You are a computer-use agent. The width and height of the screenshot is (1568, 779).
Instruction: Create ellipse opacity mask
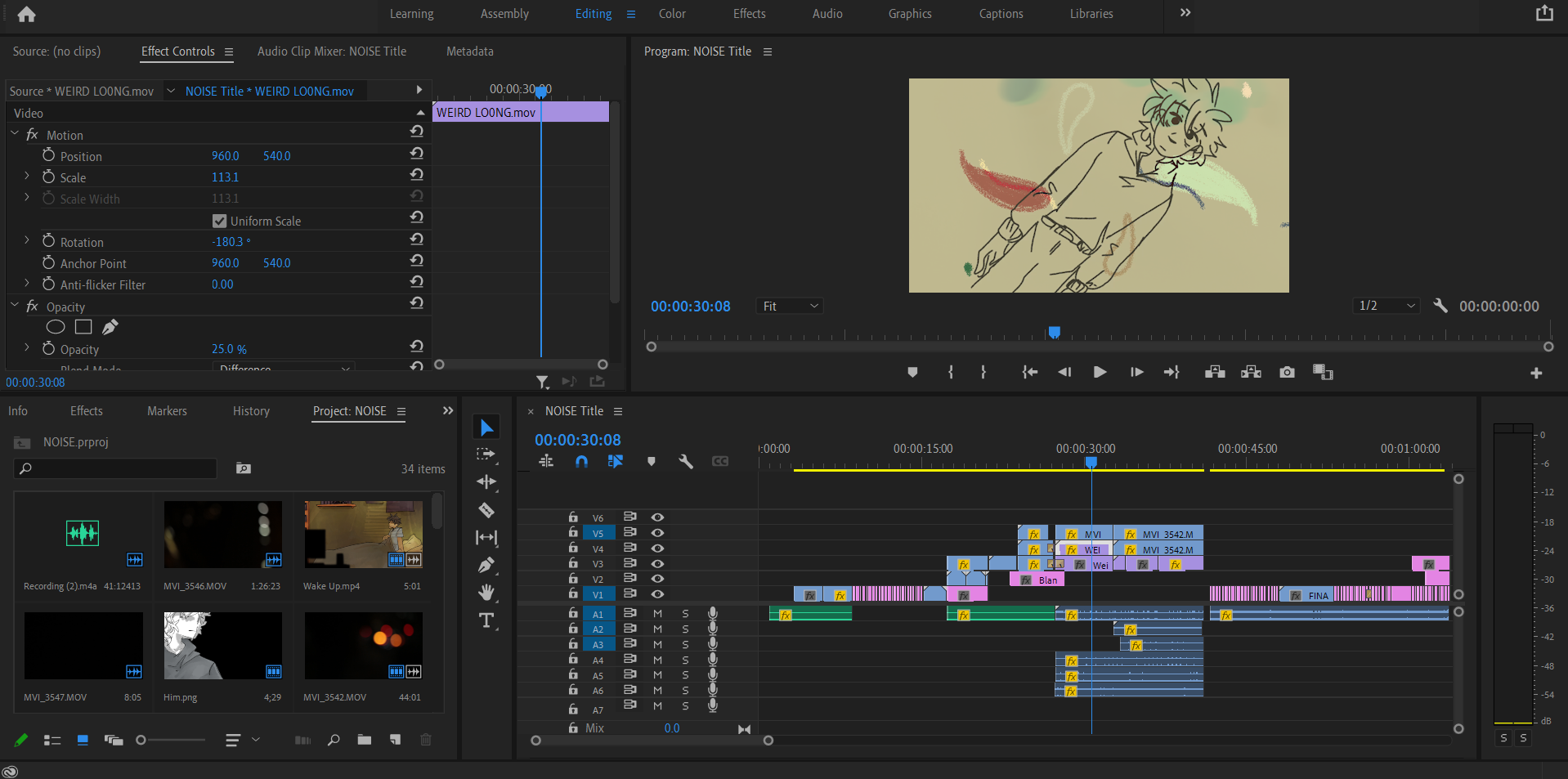tap(56, 327)
